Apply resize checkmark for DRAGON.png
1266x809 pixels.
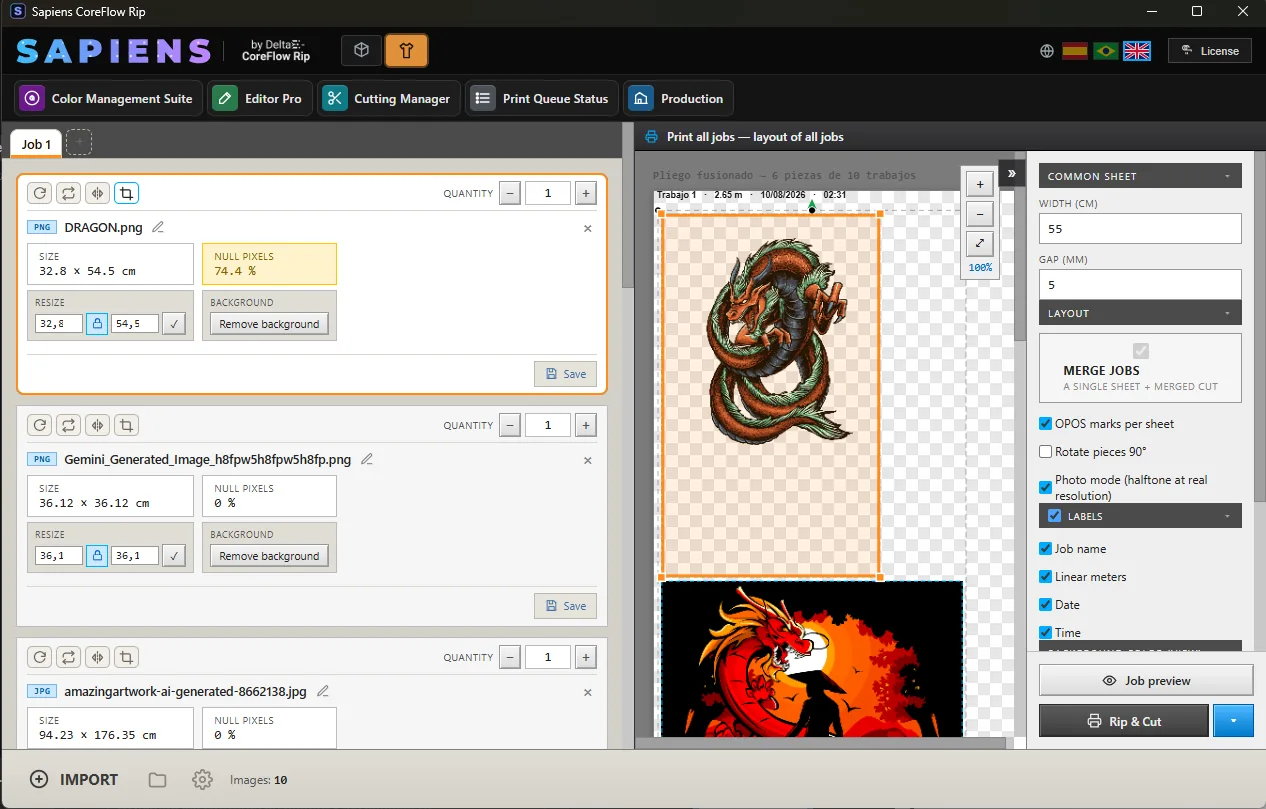click(174, 324)
